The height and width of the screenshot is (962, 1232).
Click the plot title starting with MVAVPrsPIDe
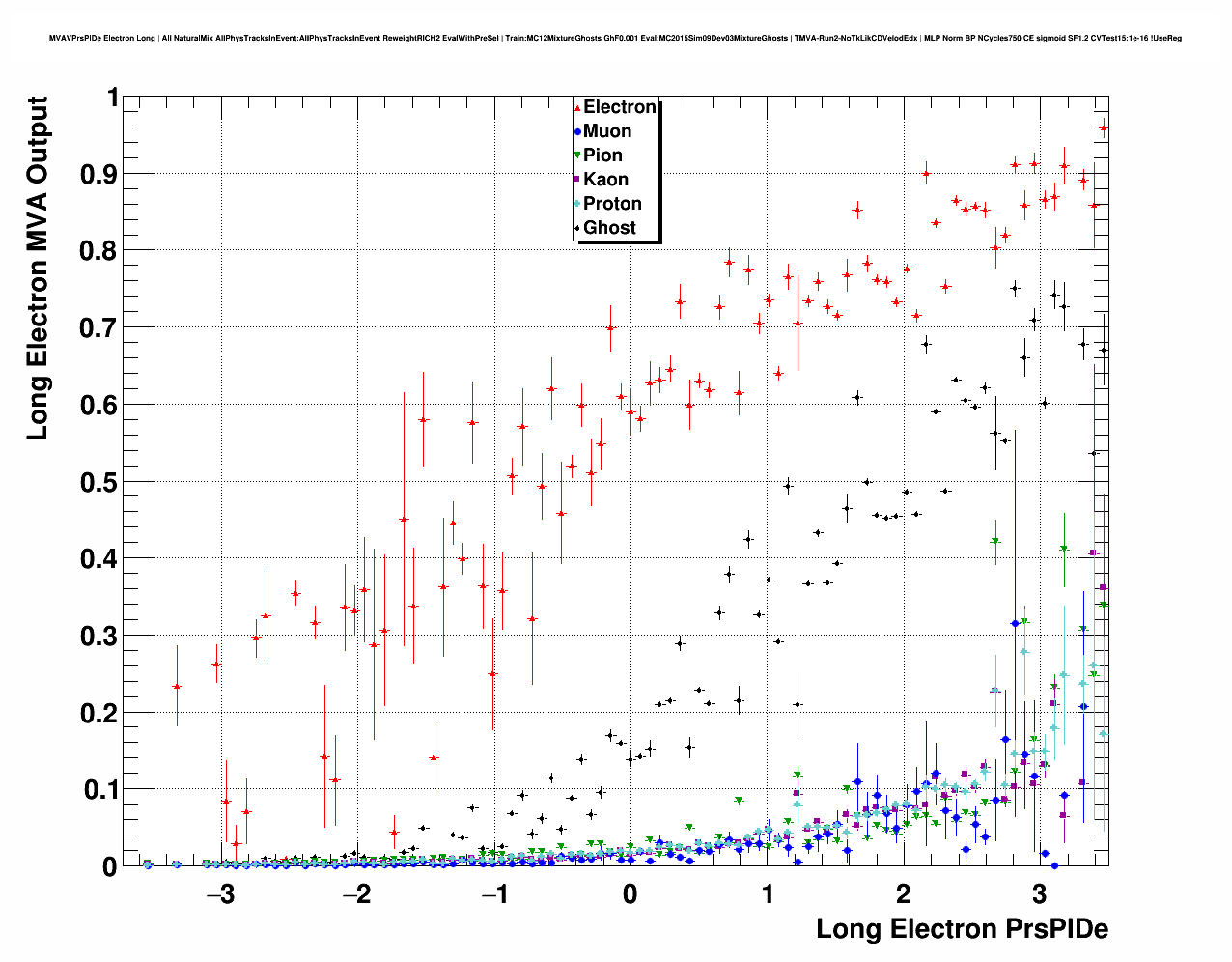615,39
